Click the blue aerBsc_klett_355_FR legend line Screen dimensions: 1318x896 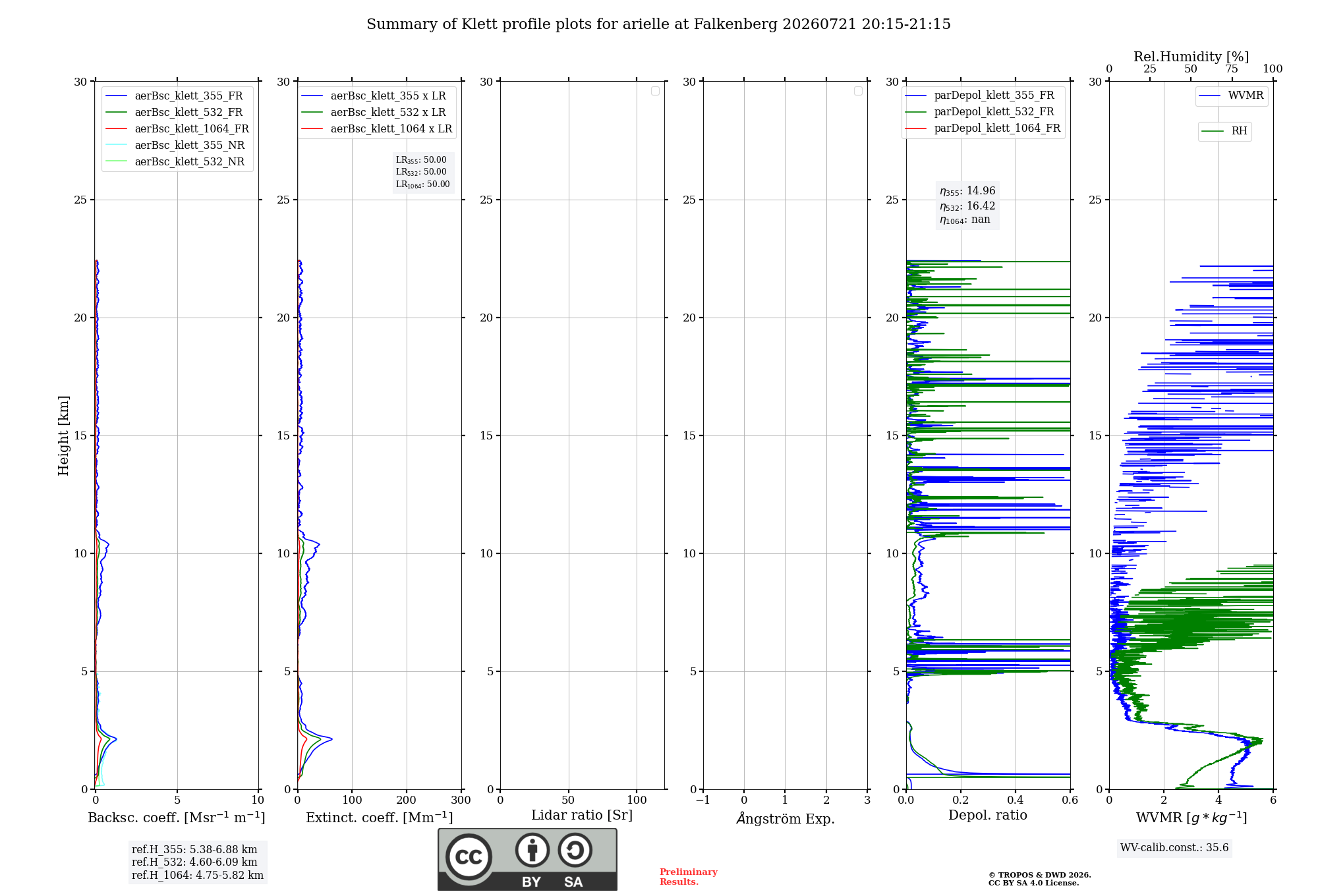117,96
